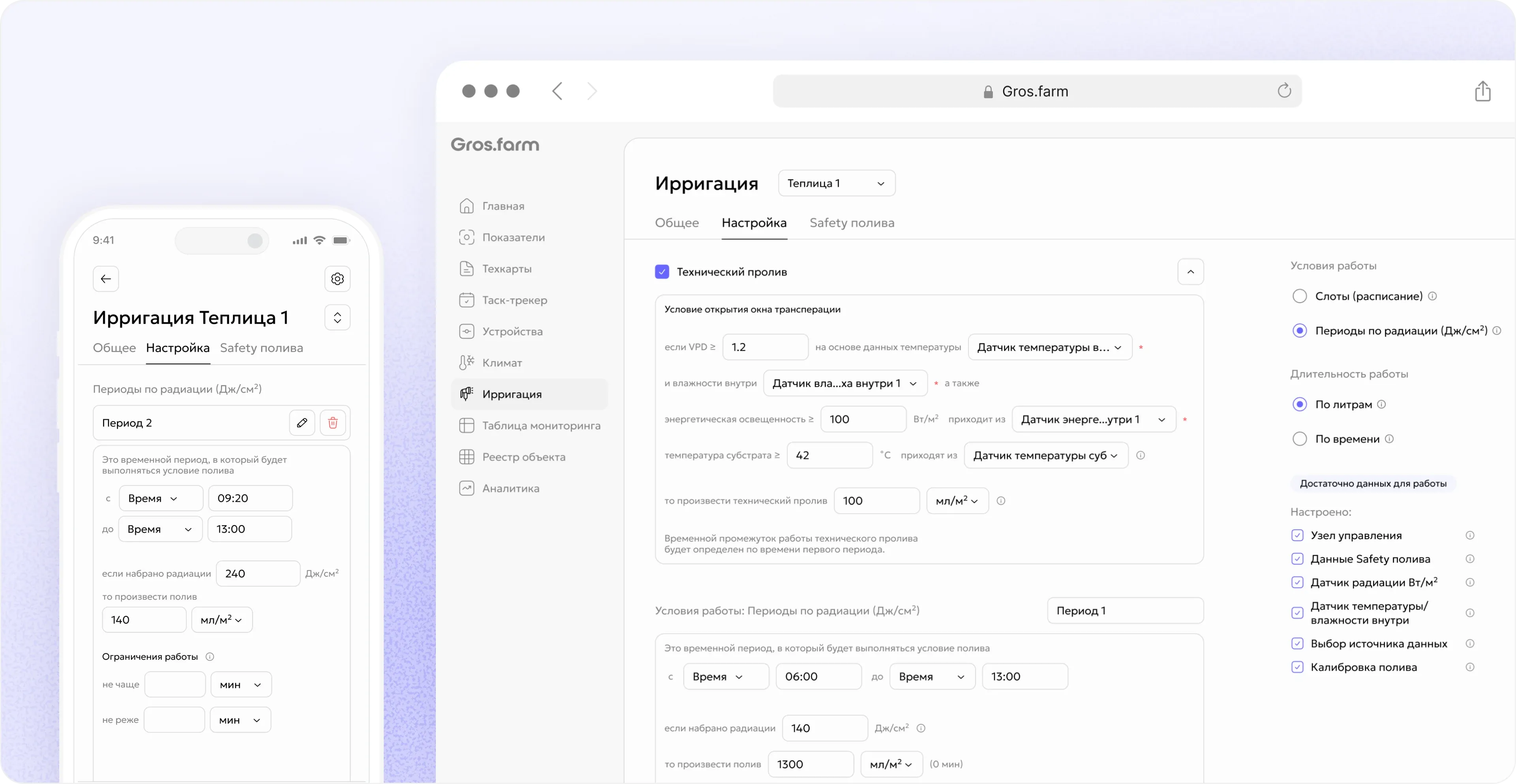Click the browser share icon
1516x784 pixels.
(x=1482, y=91)
